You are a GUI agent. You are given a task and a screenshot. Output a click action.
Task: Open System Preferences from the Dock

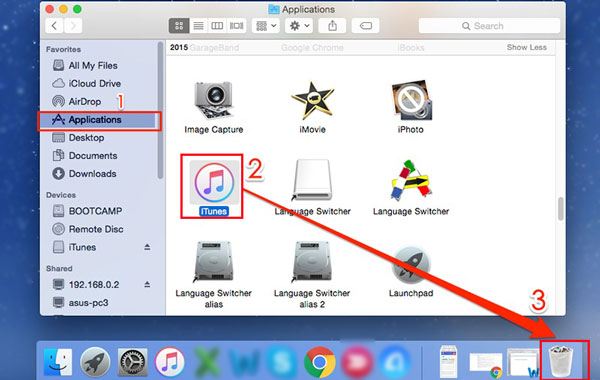tap(132, 362)
